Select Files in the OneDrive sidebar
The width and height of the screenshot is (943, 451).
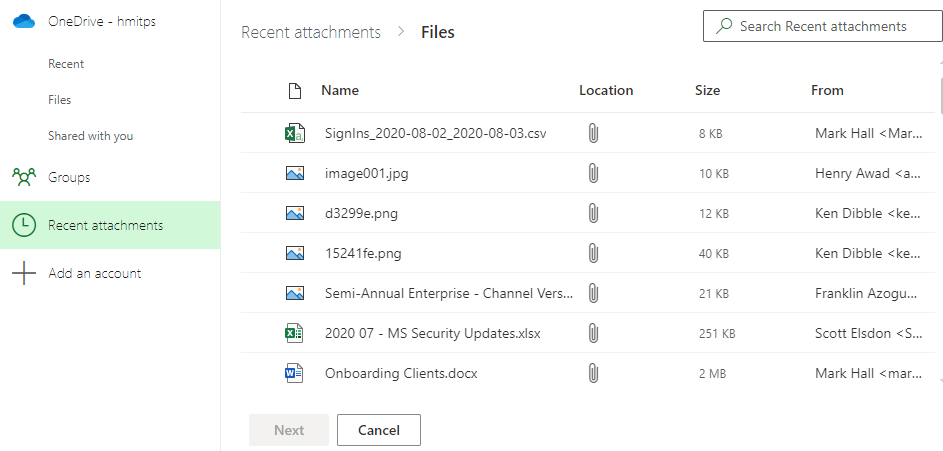60,100
